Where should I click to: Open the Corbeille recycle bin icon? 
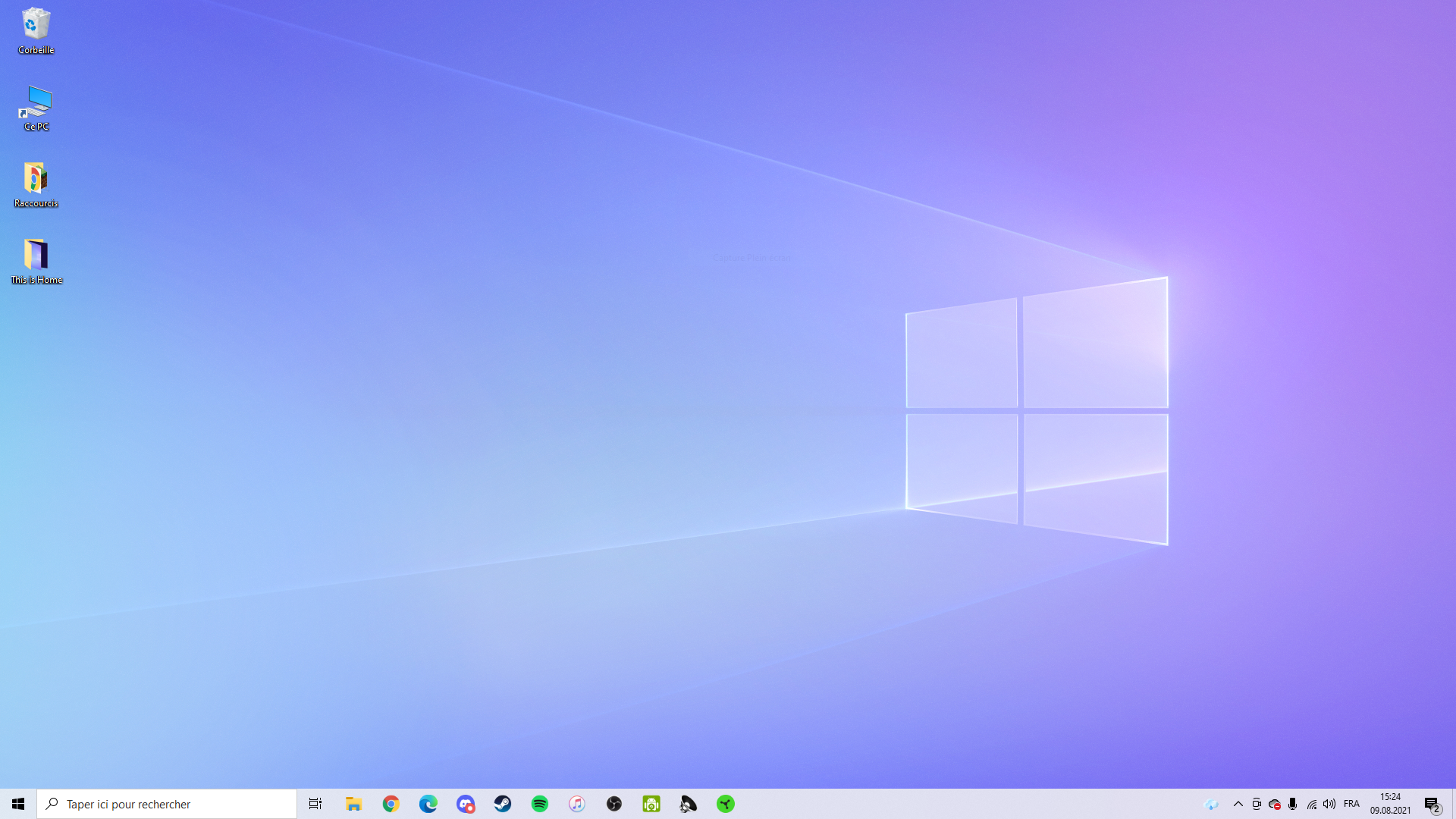point(36,32)
